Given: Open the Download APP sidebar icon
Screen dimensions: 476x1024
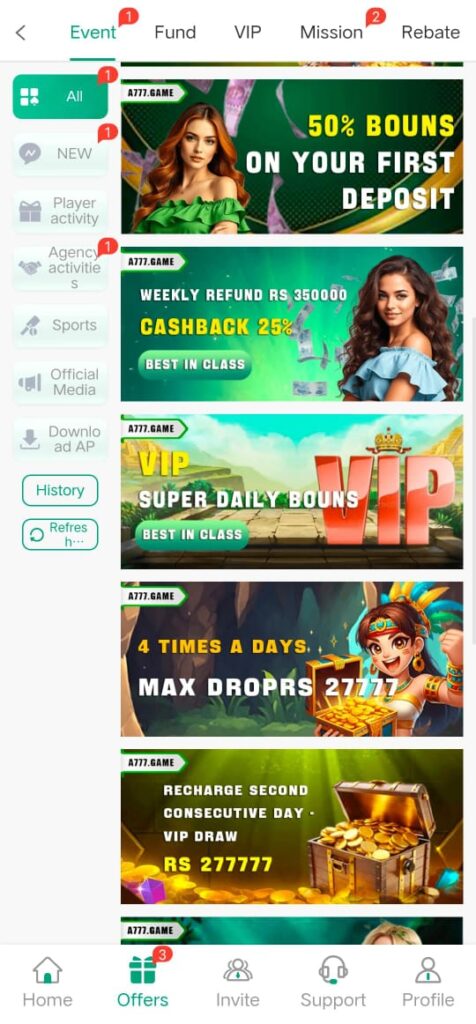Looking at the screenshot, I should [29, 440].
